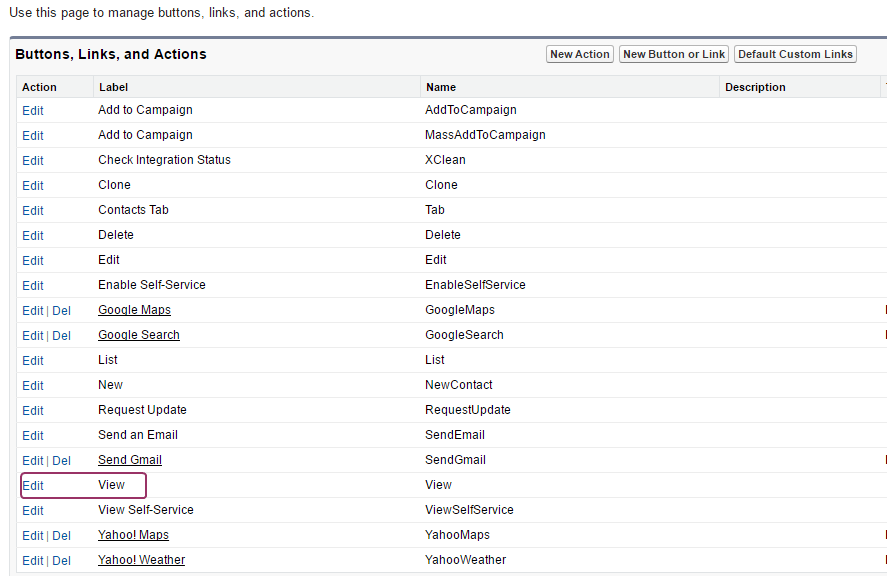This screenshot has width=887, height=576.
Task: Edit the Yahoo! Maps entry
Action: [x=33, y=535]
